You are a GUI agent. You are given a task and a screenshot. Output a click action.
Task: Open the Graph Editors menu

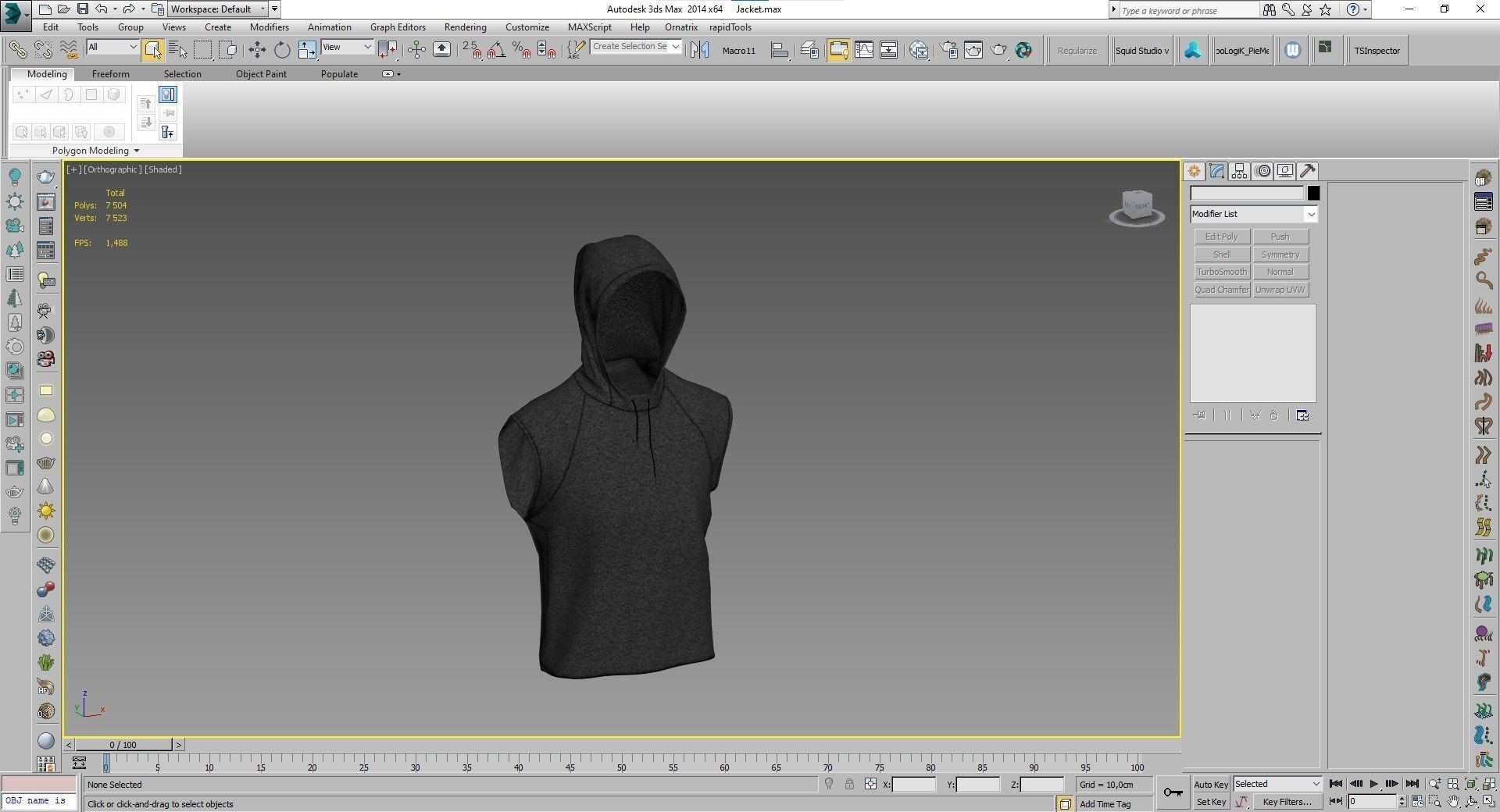coord(398,27)
